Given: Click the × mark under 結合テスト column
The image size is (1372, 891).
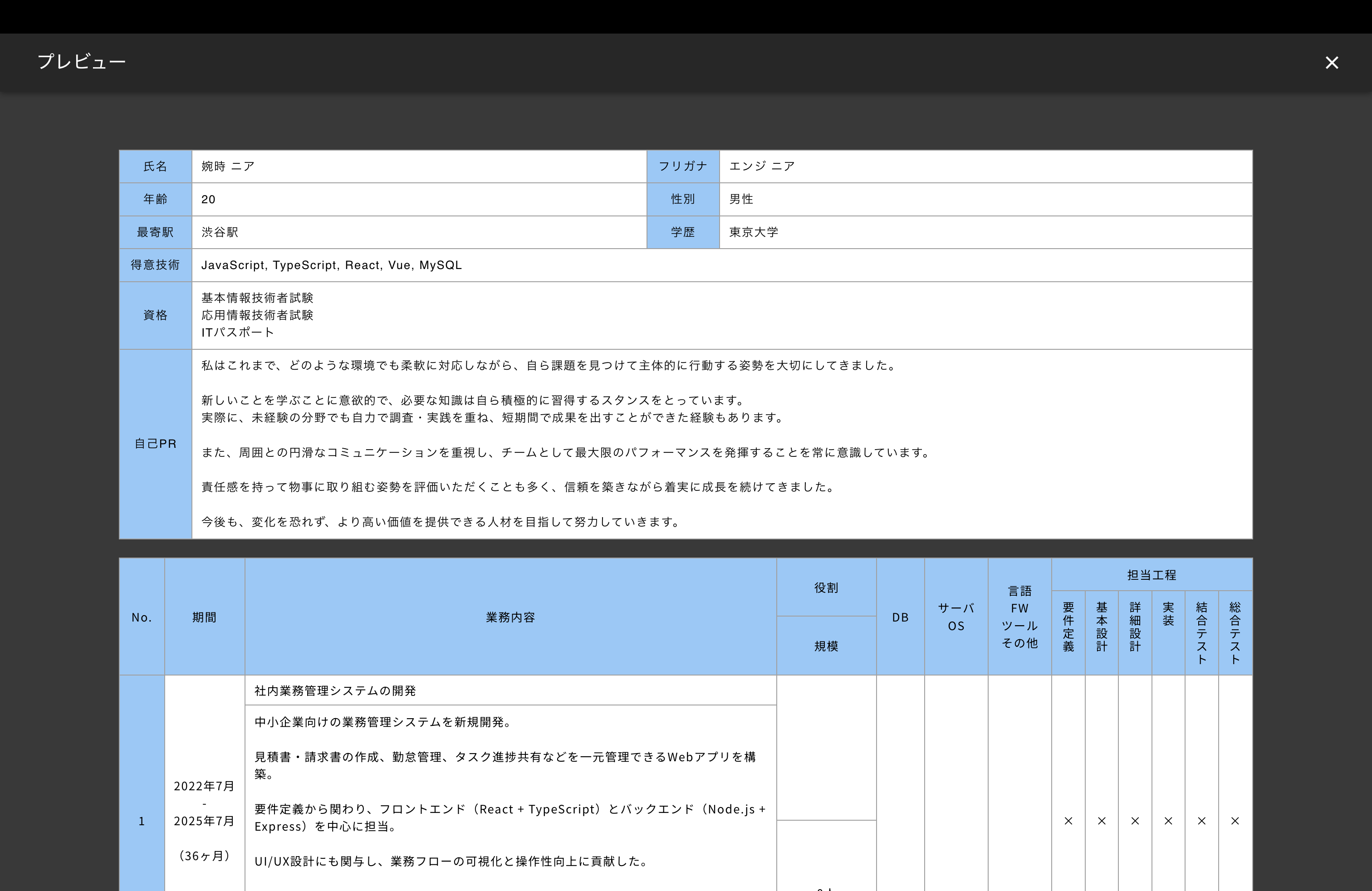Looking at the screenshot, I should [1202, 821].
